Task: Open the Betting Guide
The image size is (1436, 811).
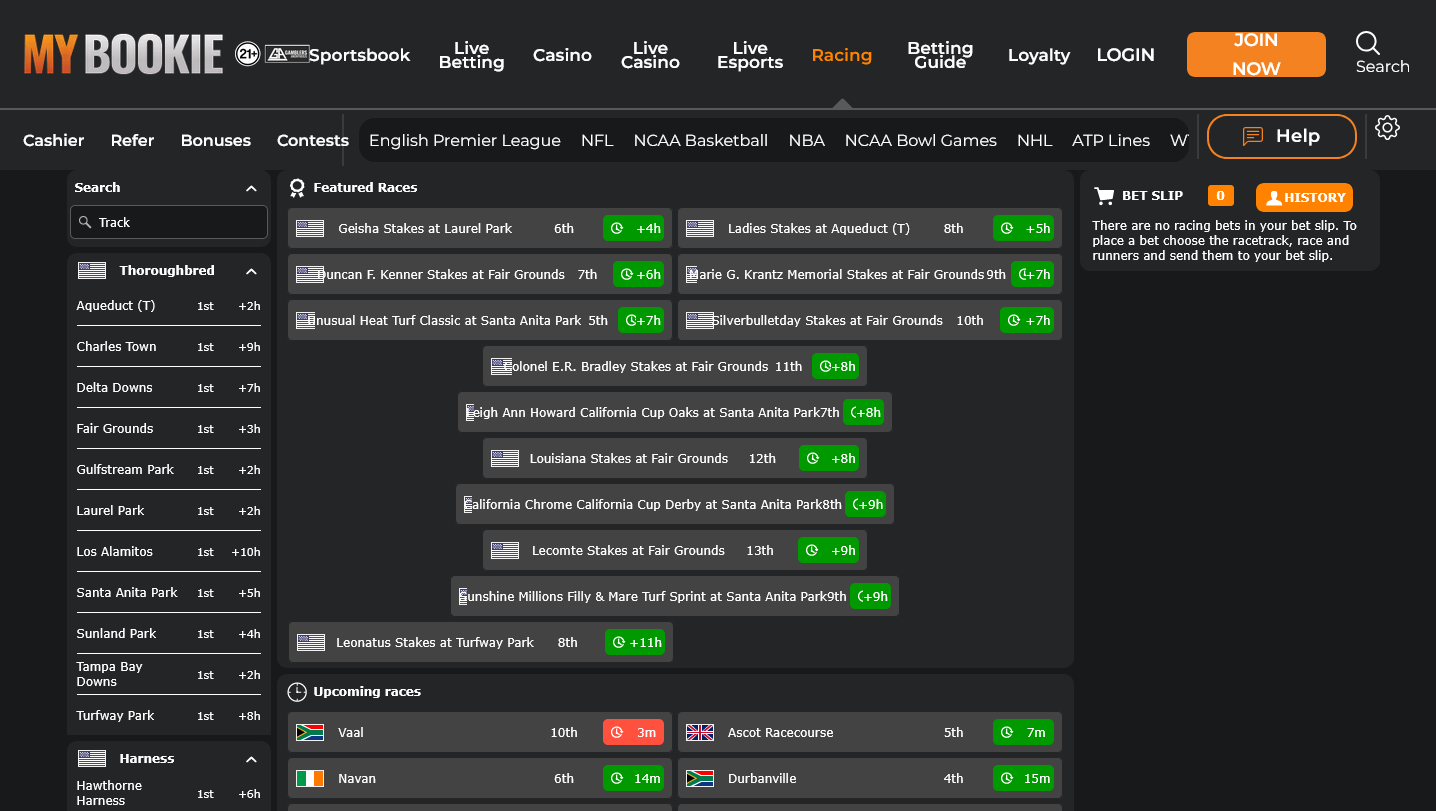Action: coord(940,55)
